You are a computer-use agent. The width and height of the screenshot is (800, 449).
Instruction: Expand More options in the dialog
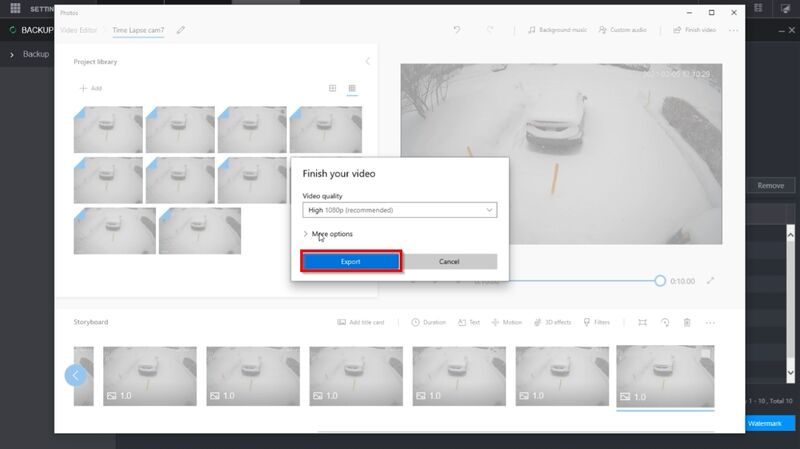(328, 234)
